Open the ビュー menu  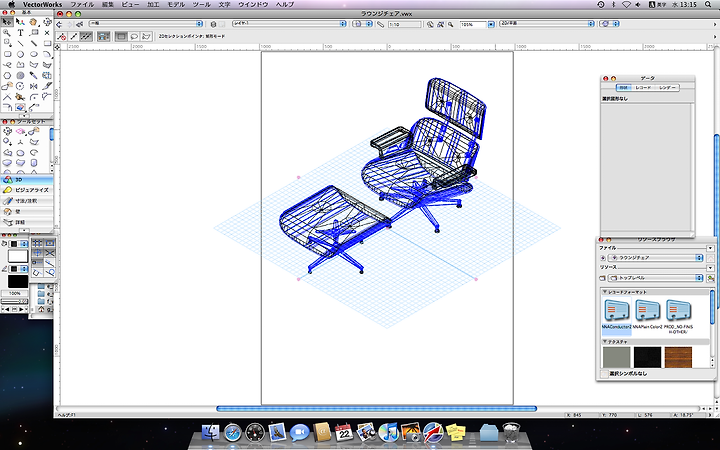pos(130,5)
